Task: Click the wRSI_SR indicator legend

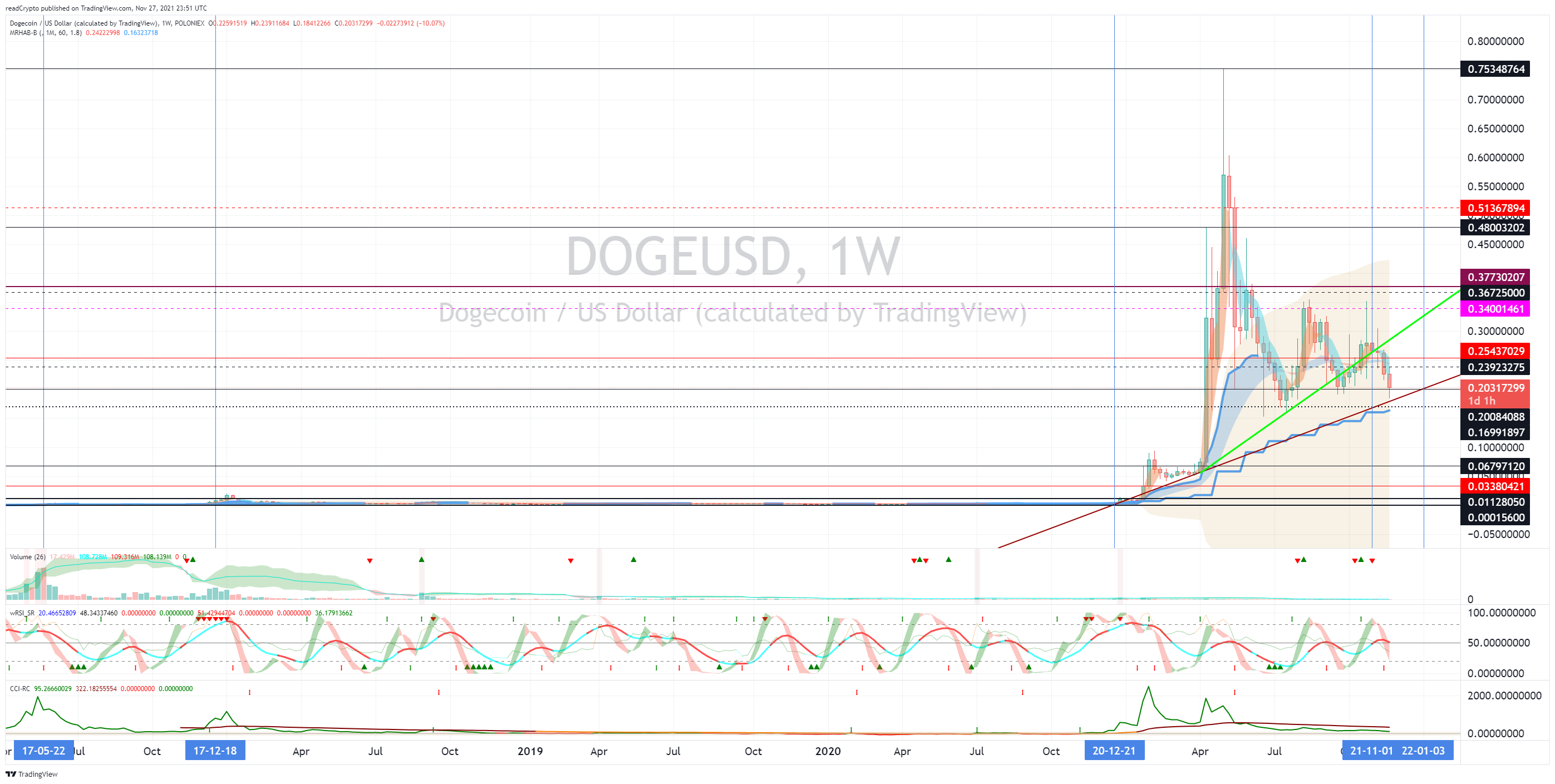Action: 22,613
